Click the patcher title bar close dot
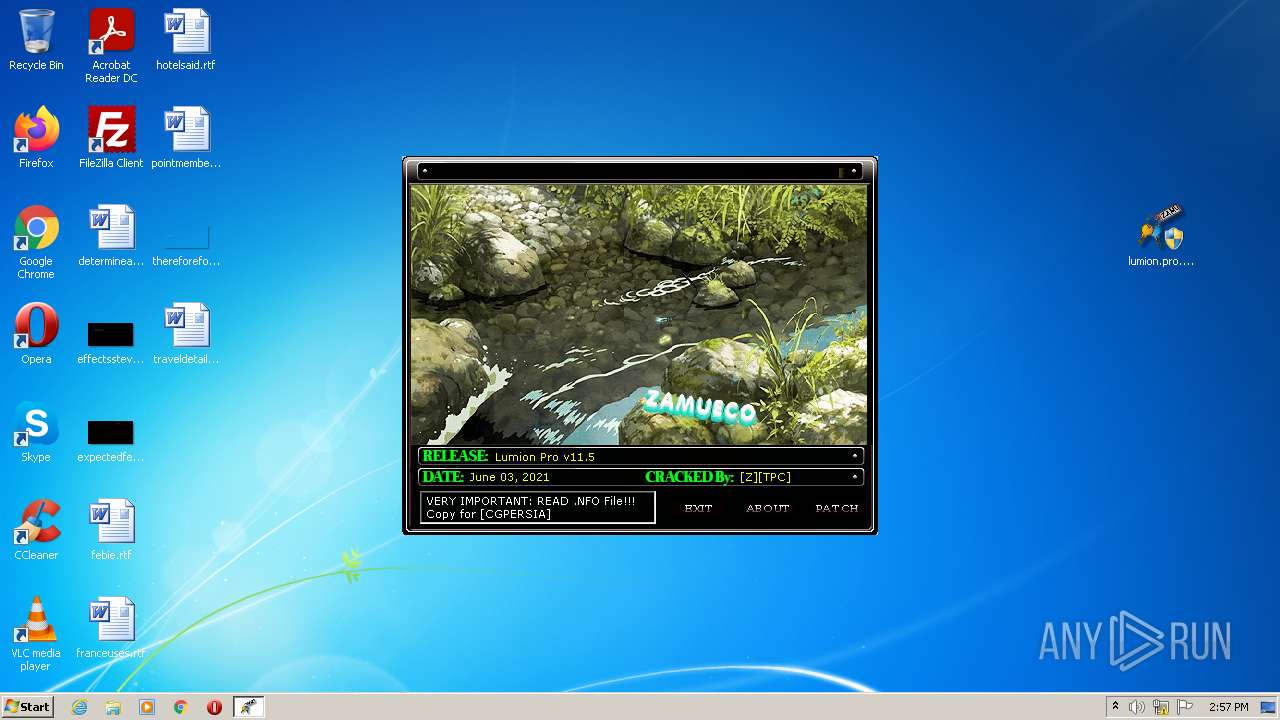 (x=854, y=171)
